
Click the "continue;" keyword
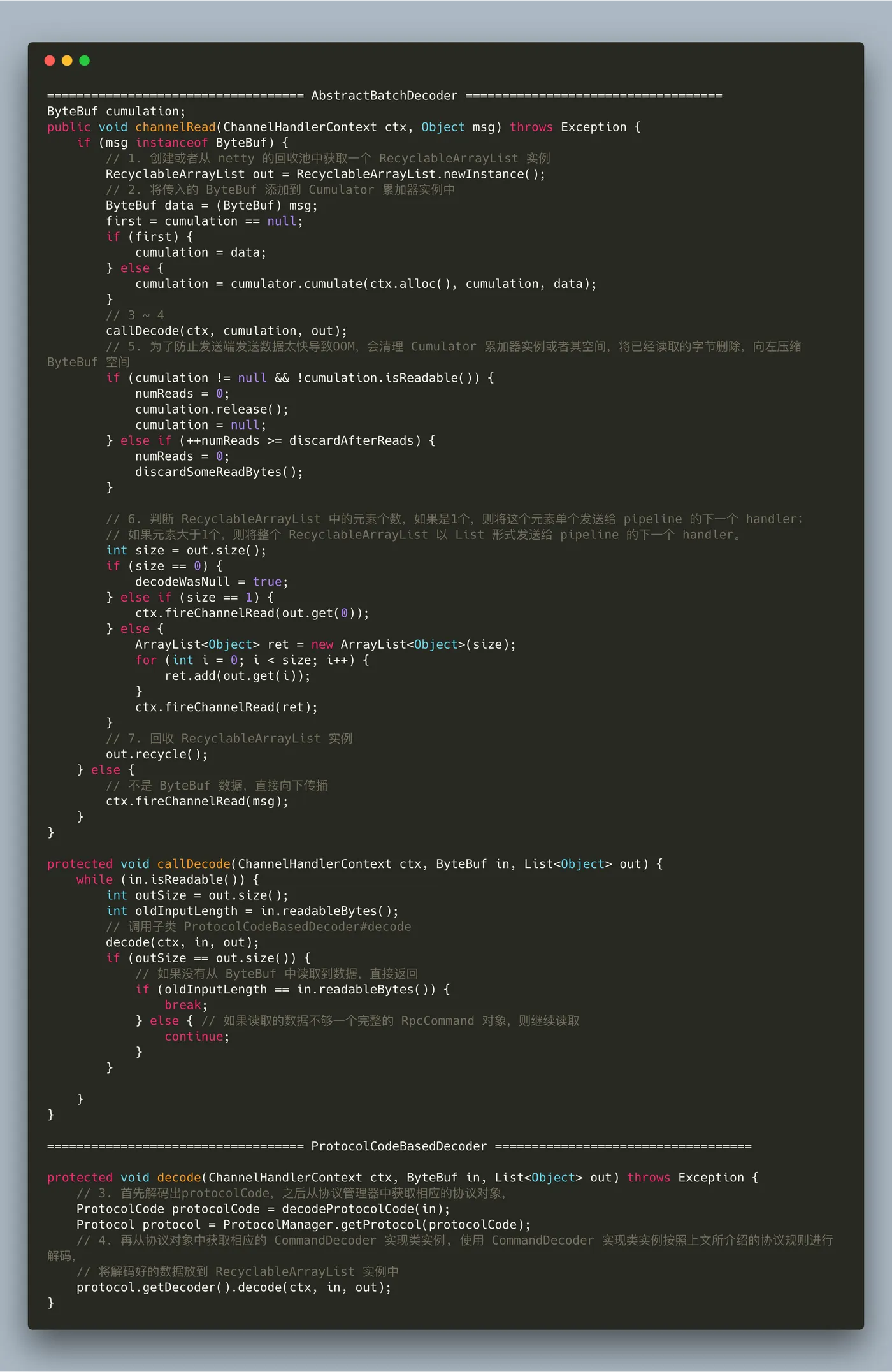[x=197, y=1036]
